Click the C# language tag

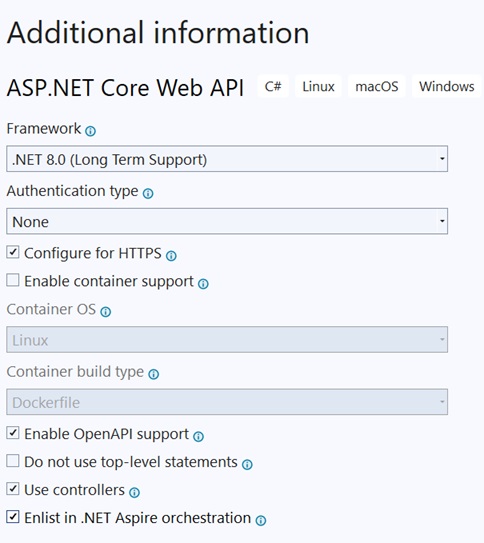(273, 86)
